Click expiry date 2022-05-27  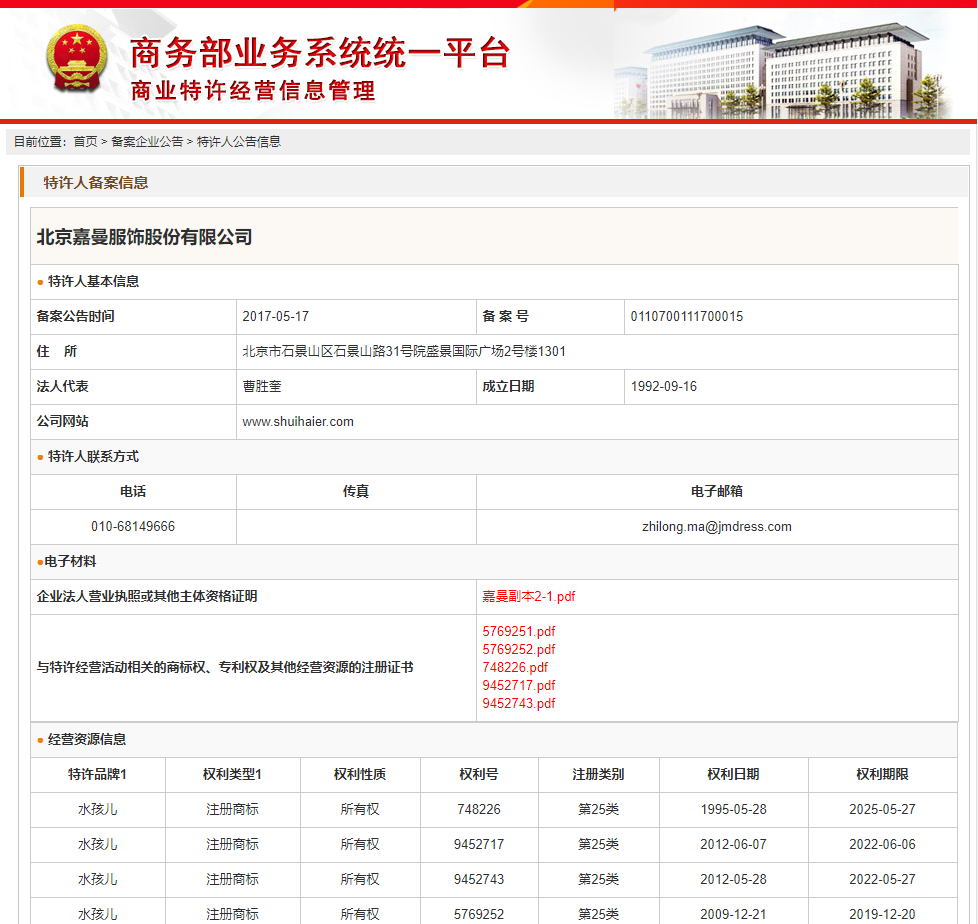click(883, 879)
